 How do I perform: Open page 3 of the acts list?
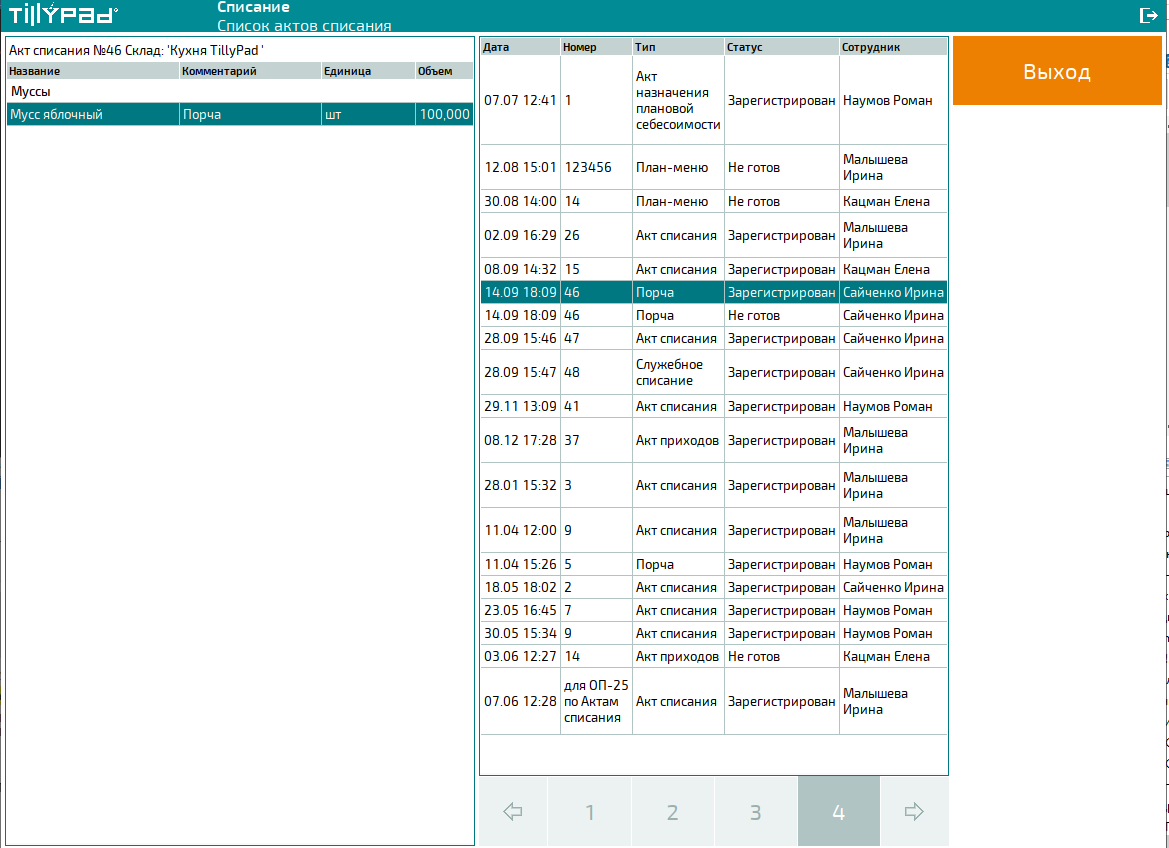(755, 811)
